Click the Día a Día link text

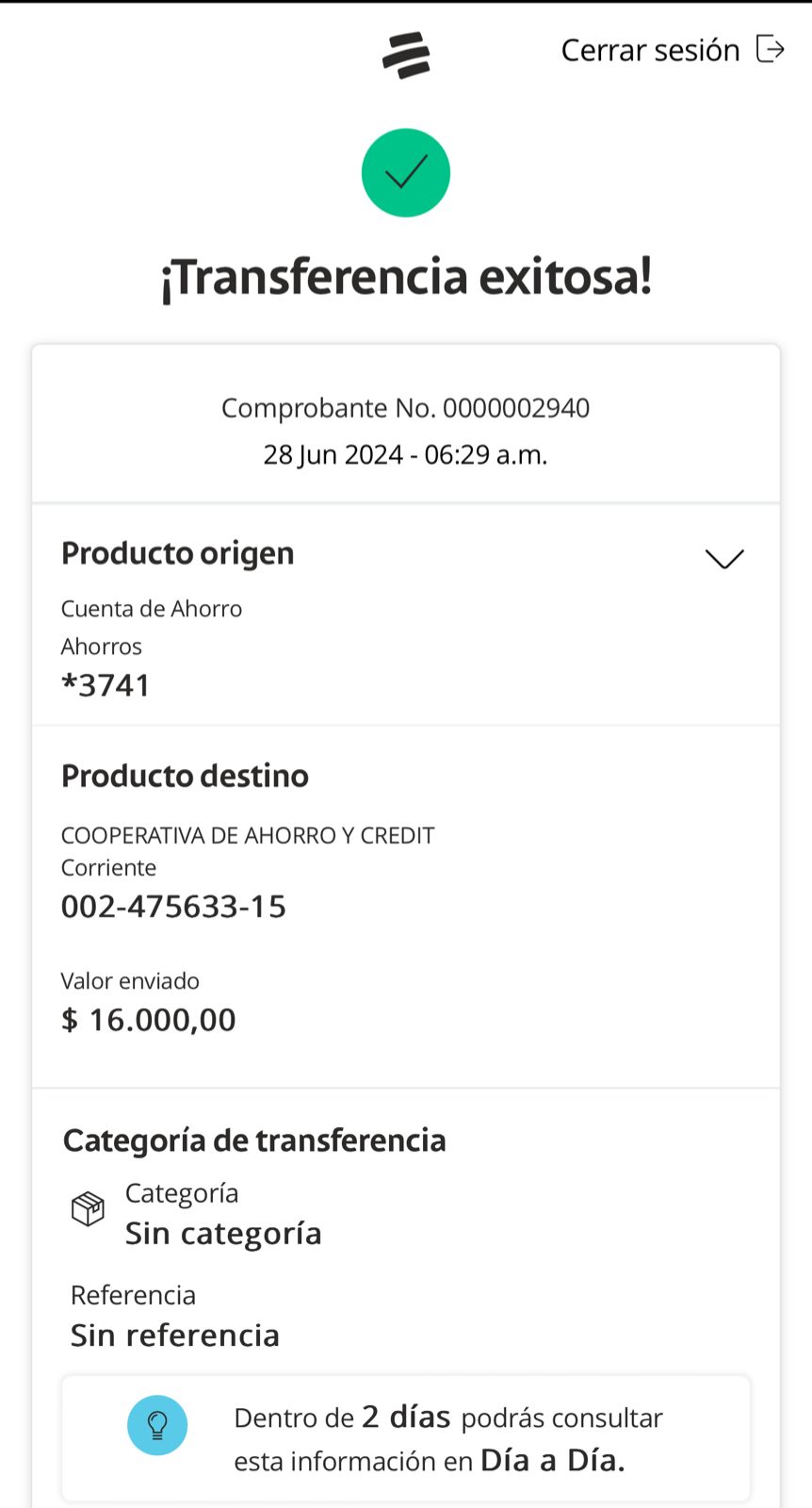click(552, 1460)
